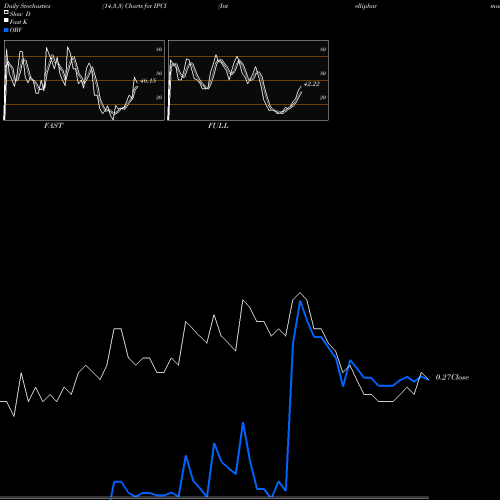Click the 80 axis label in the FULL chart
Screen dimensions: 500x500
coord(323,49)
